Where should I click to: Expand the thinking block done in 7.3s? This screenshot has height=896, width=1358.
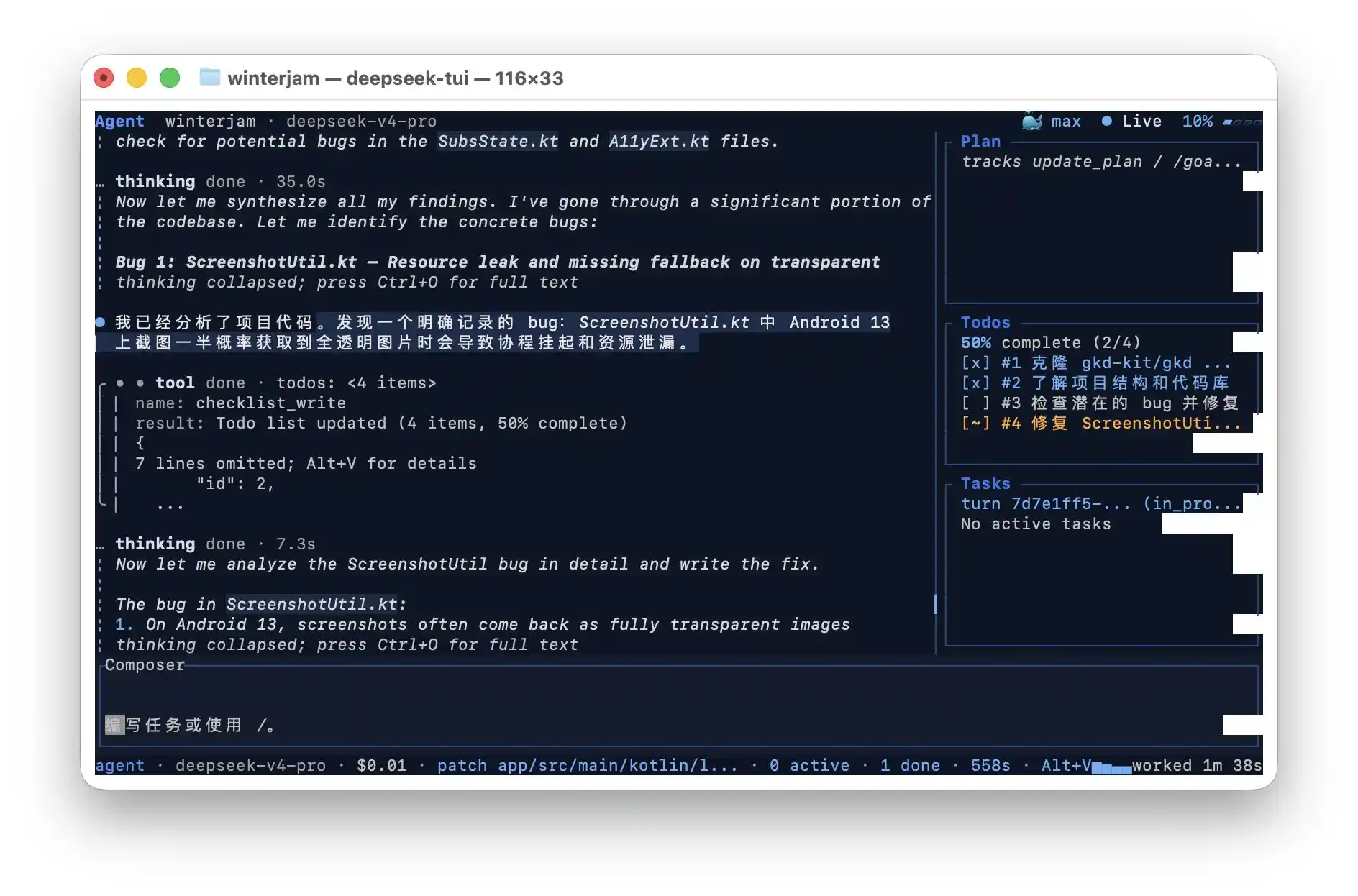(215, 544)
